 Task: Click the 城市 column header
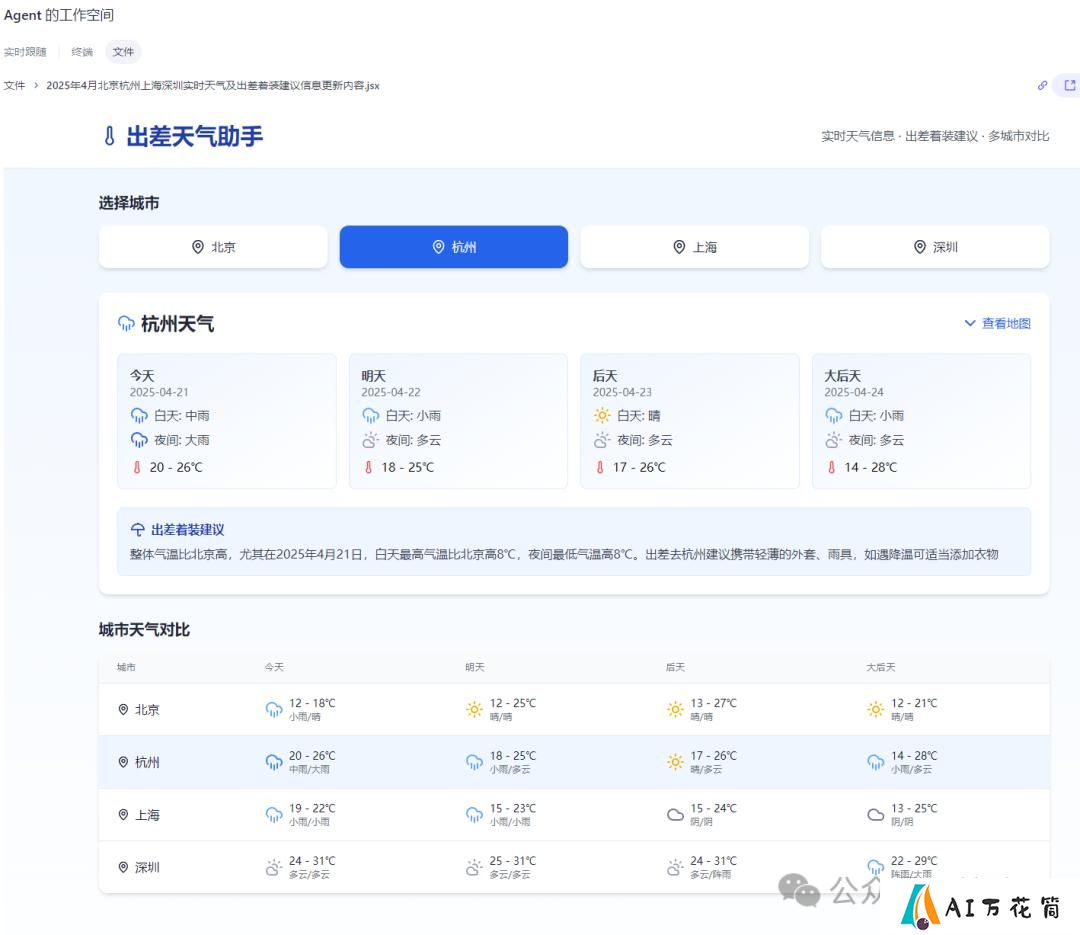click(x=126, y=667)
